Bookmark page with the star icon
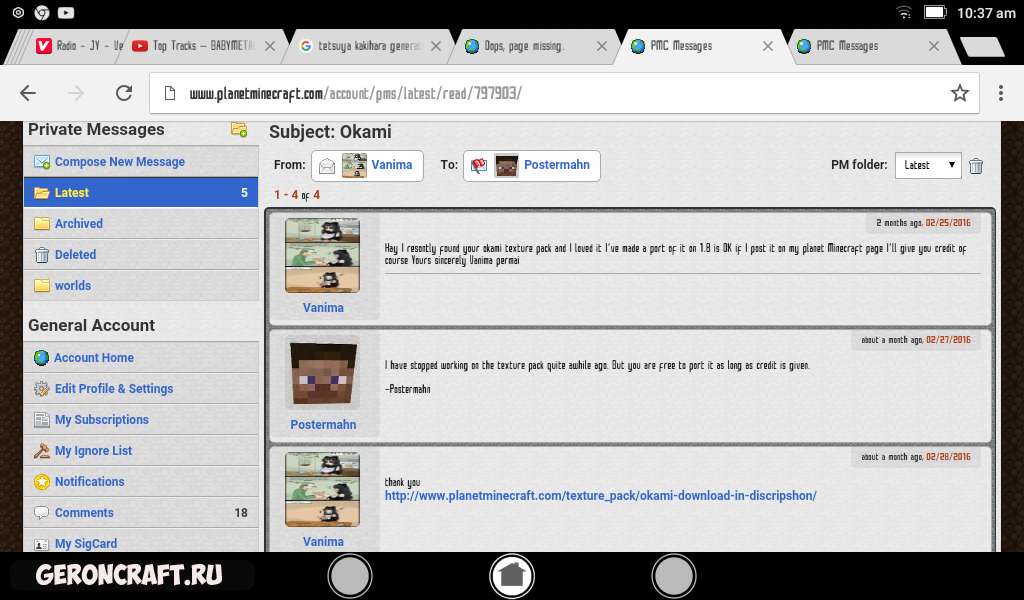This screenshot has height=600, width=1024. coord(959,93)
